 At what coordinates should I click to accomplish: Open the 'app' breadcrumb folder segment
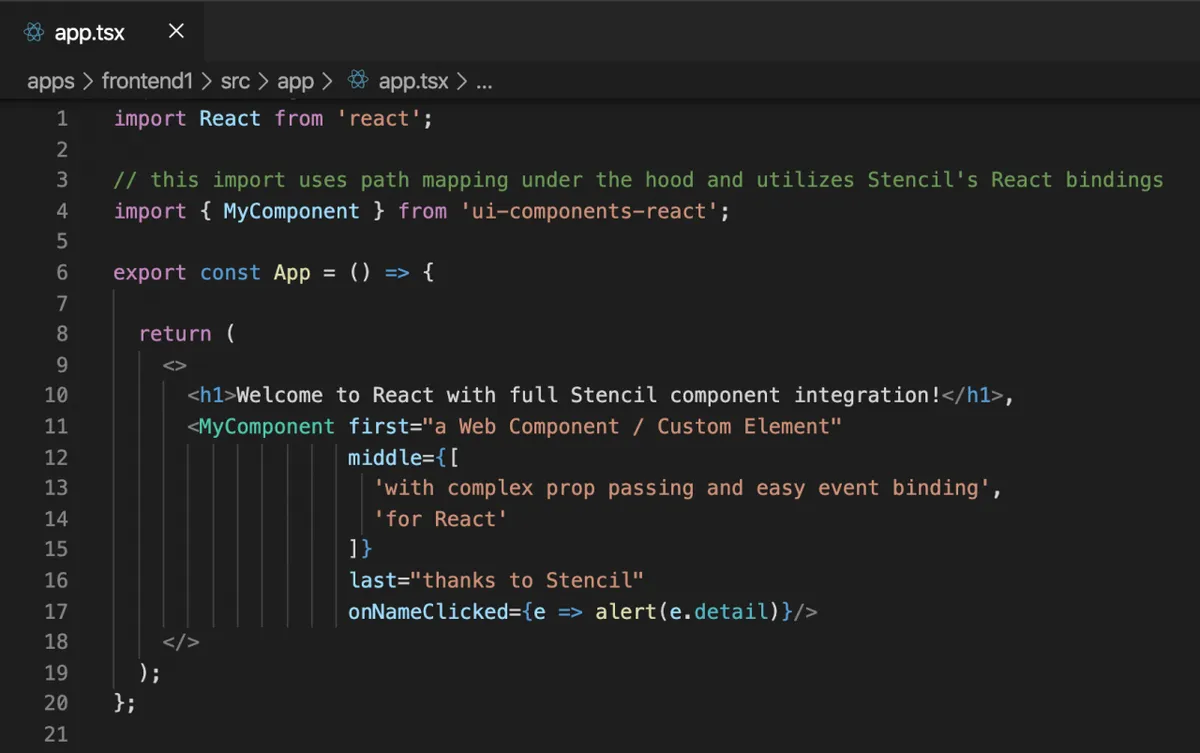tap(295, 81)
